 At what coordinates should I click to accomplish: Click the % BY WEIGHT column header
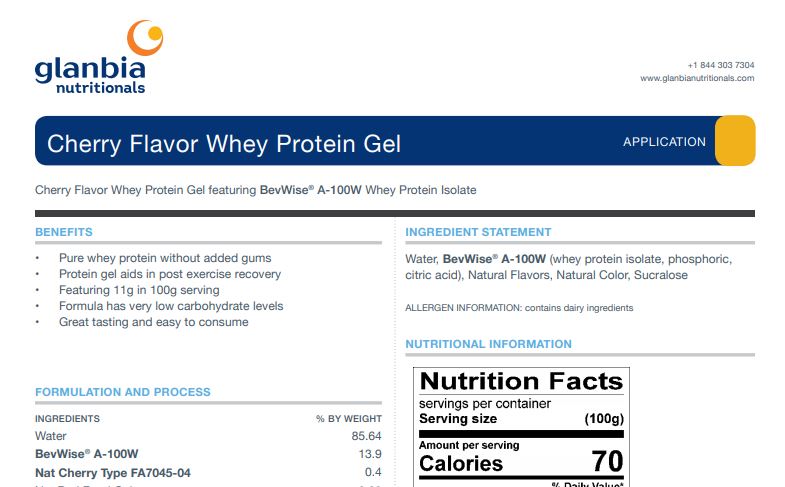point(348,419)
